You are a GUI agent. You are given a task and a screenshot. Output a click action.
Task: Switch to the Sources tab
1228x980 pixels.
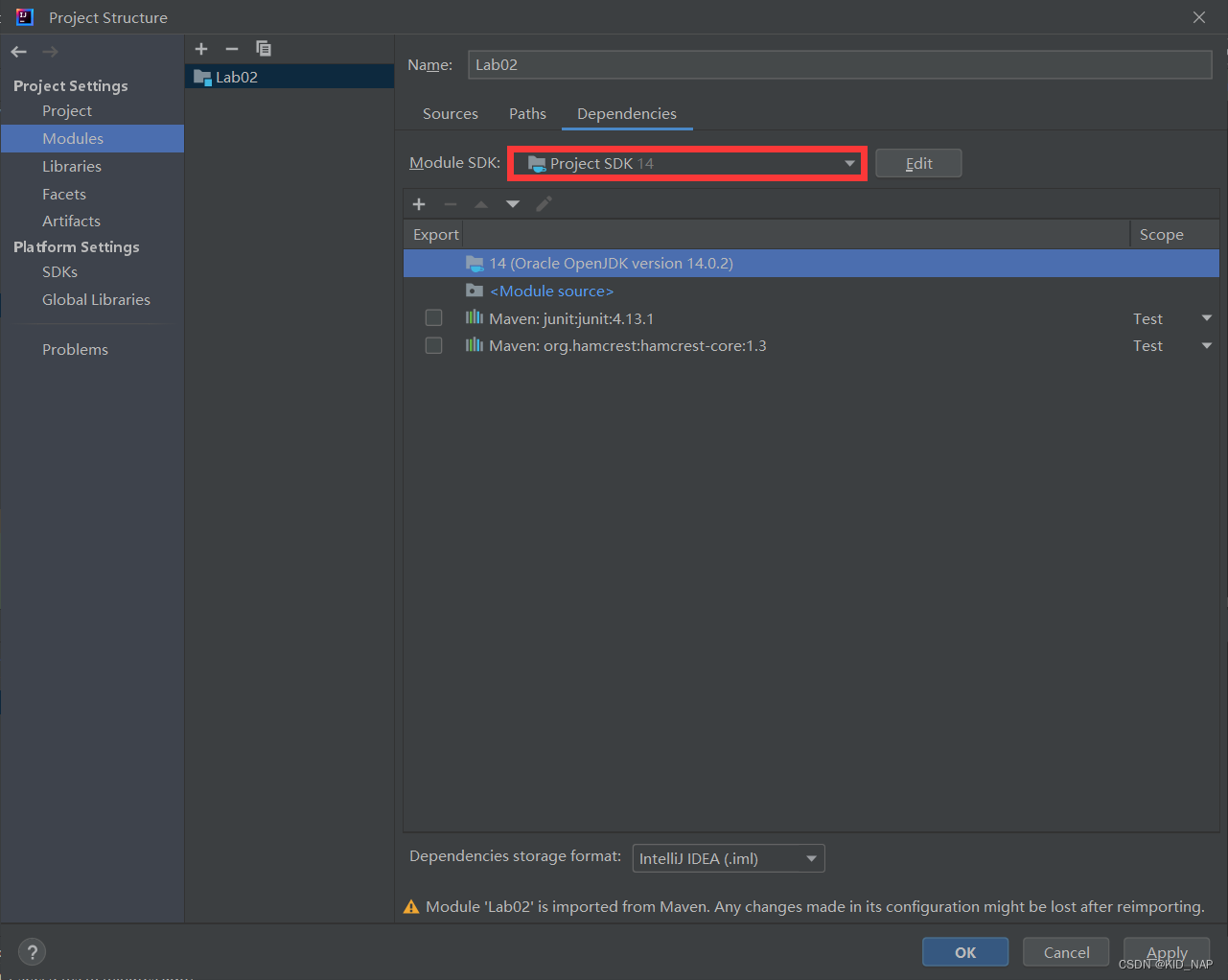click(450, 113)
